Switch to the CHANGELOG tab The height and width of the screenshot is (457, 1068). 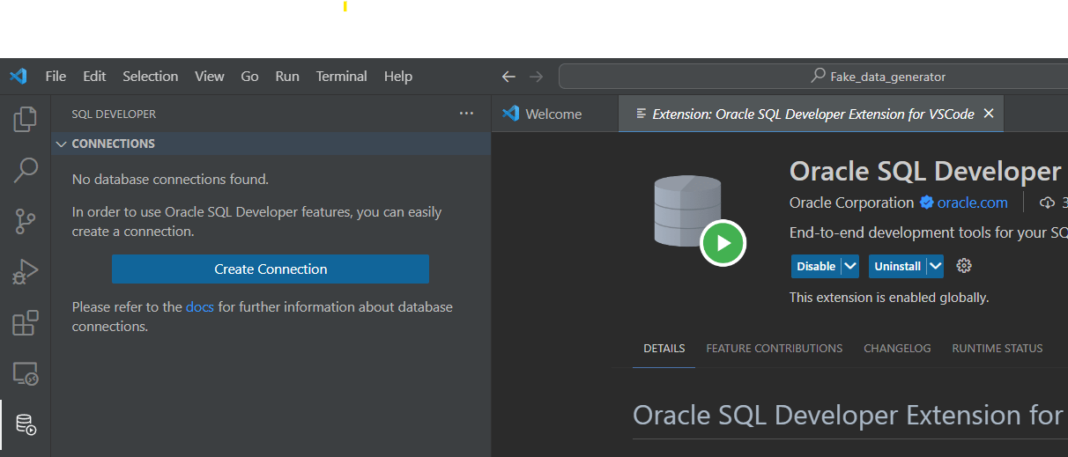tap(897, 348)
